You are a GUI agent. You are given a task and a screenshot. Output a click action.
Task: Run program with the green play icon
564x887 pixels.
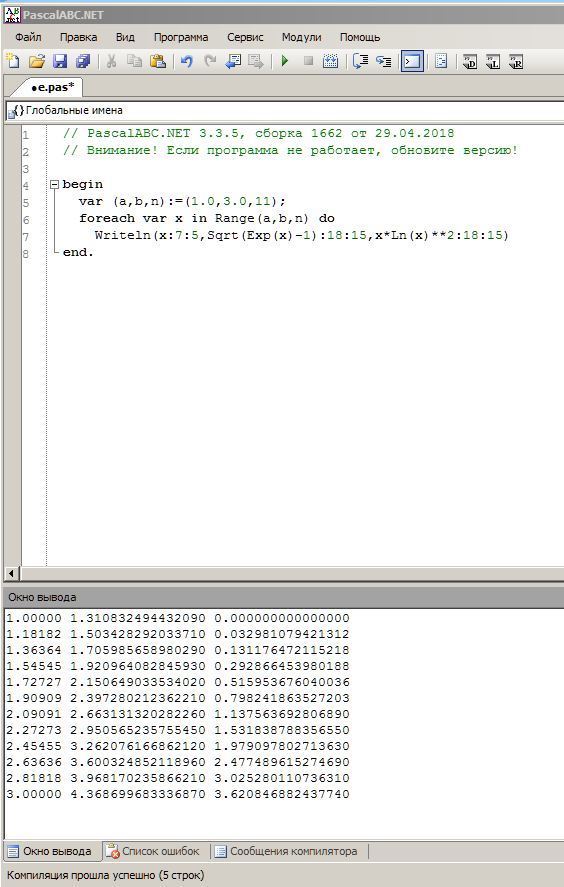[285, 61]
